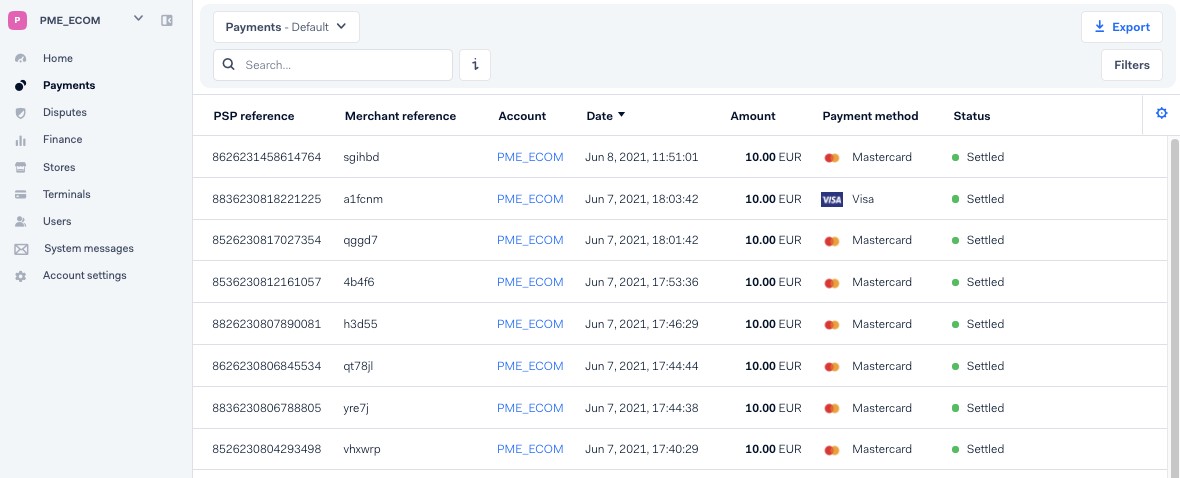Click the System messages envelope icon
This screenshot has width=1180, height=478.
click(20, 249)
